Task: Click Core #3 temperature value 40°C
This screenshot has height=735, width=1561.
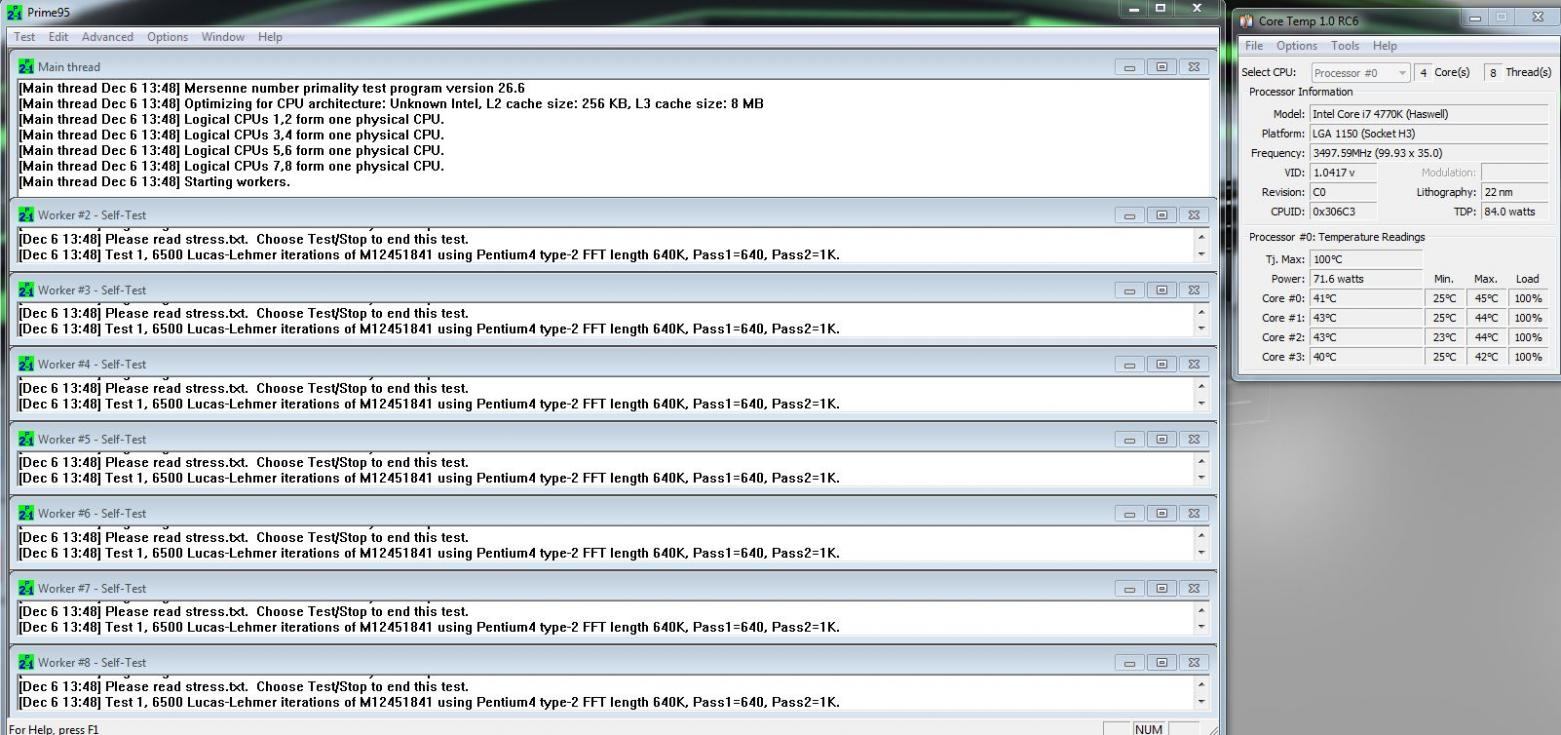Action: tap(1365, 357)
